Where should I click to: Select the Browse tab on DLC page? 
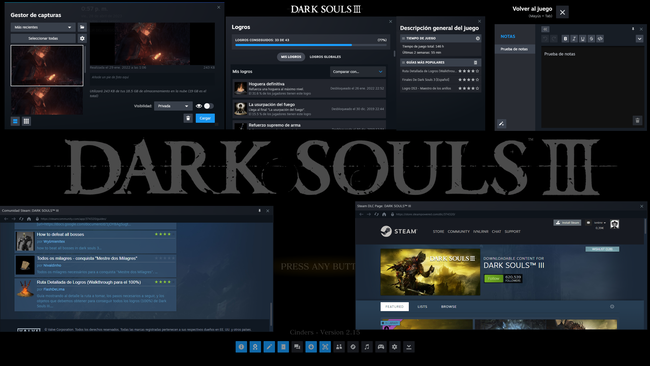click(449, 307)
